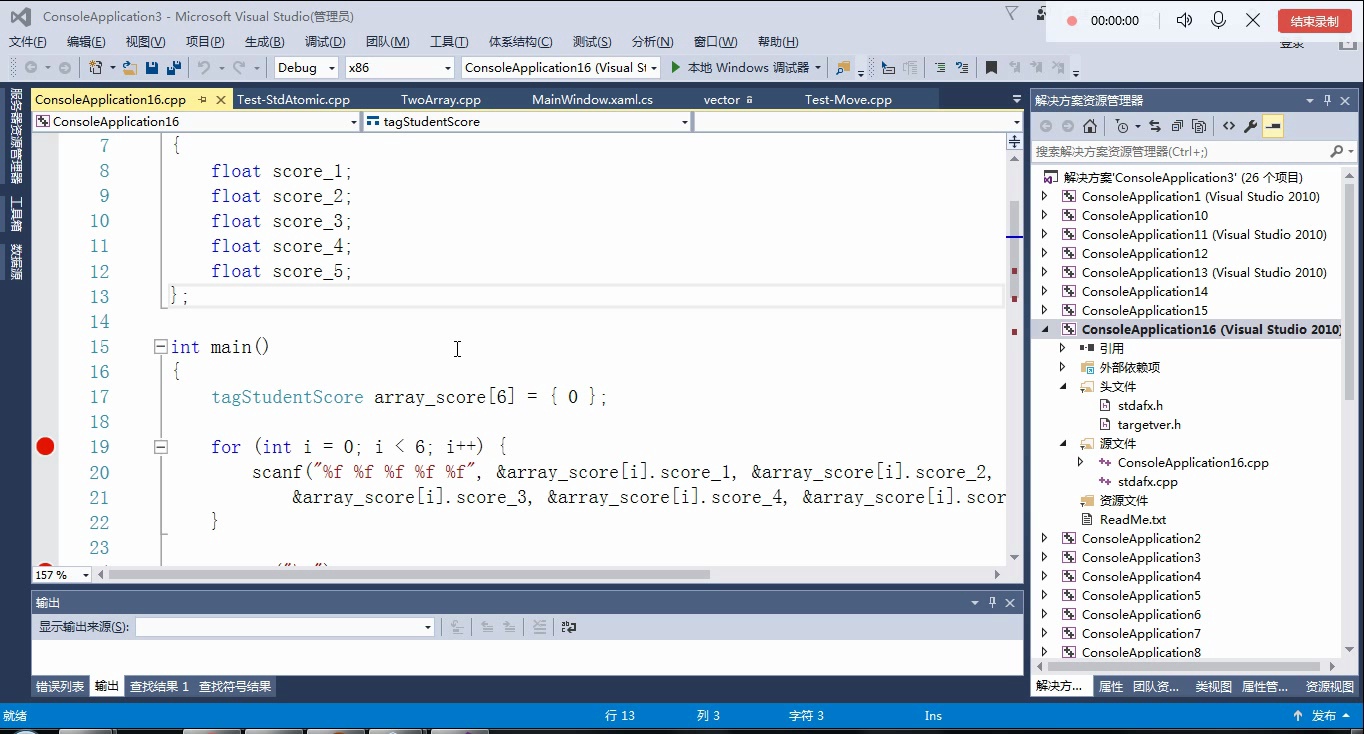Collapse the ConsoleApplication16 project node
The image size is (1364, 734).
coord(1045,329)
